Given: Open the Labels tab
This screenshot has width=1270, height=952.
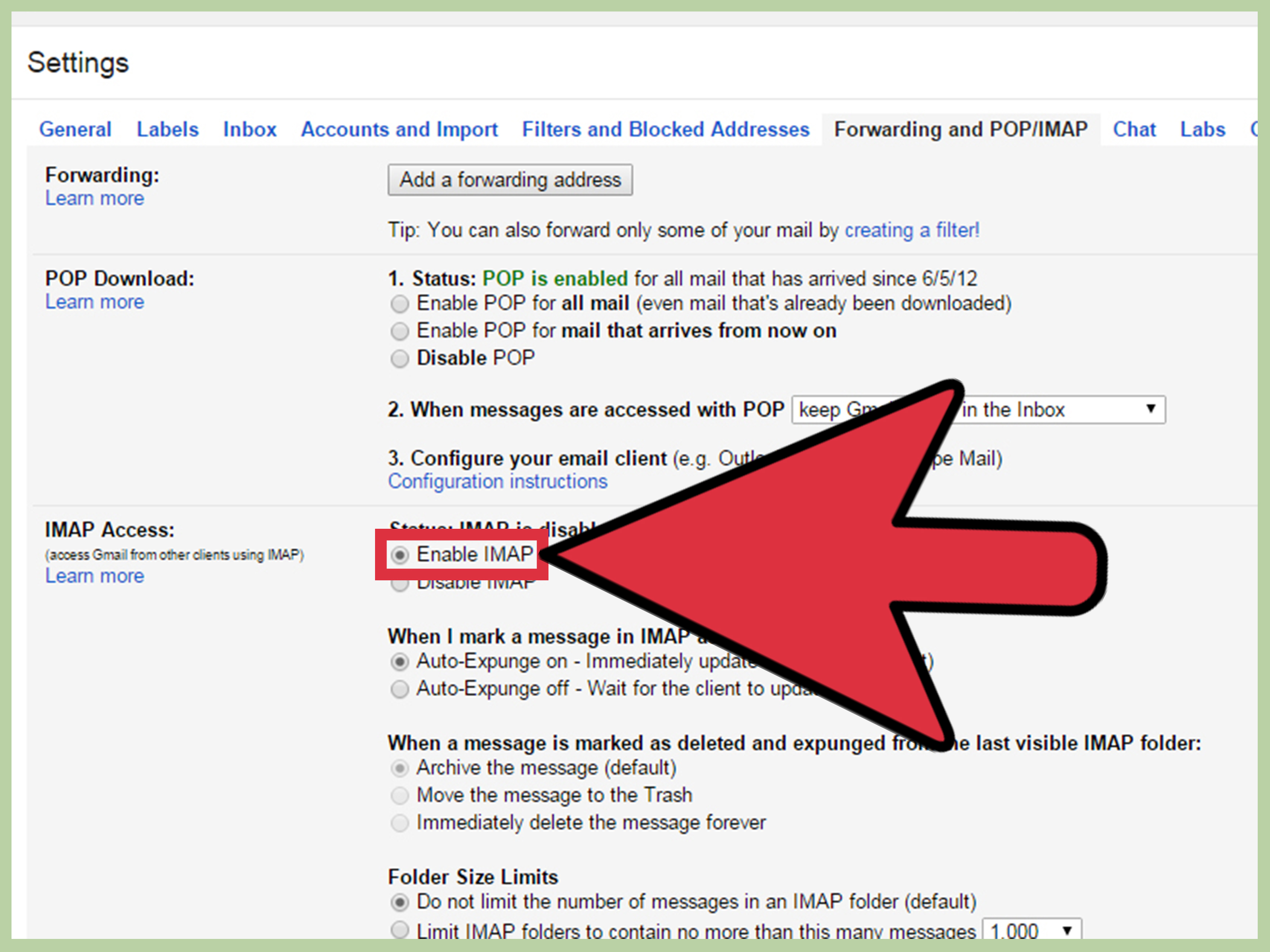Looking at the screenshot, I should pyautogui.click(x=167, y=129).
